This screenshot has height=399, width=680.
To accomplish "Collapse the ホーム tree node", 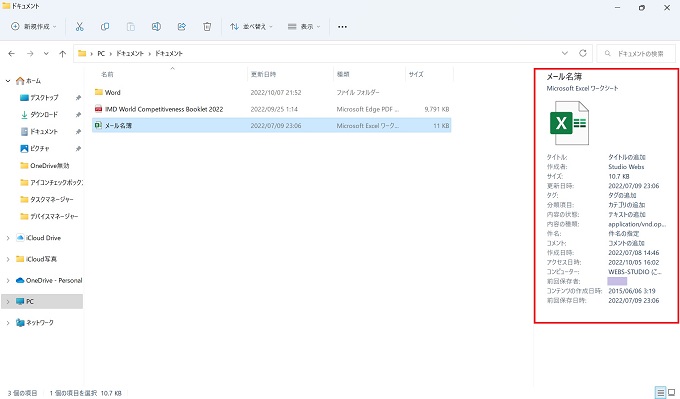I will 8,81.
